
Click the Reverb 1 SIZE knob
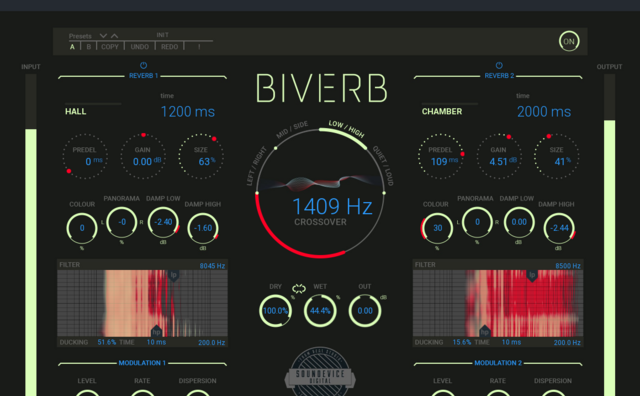click(x=201, y=156)
